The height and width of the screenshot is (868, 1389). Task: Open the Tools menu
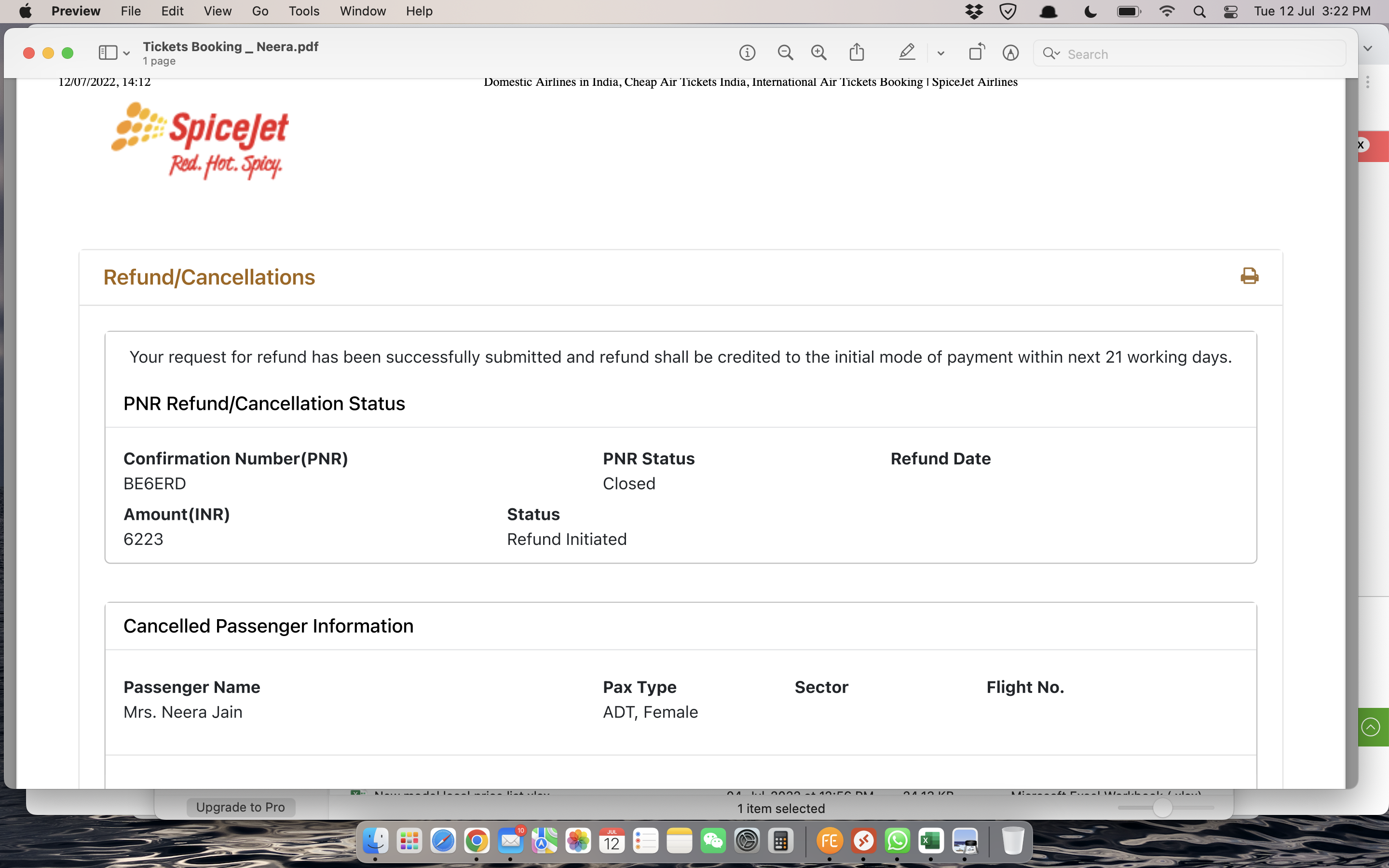(x=304, y=12)
